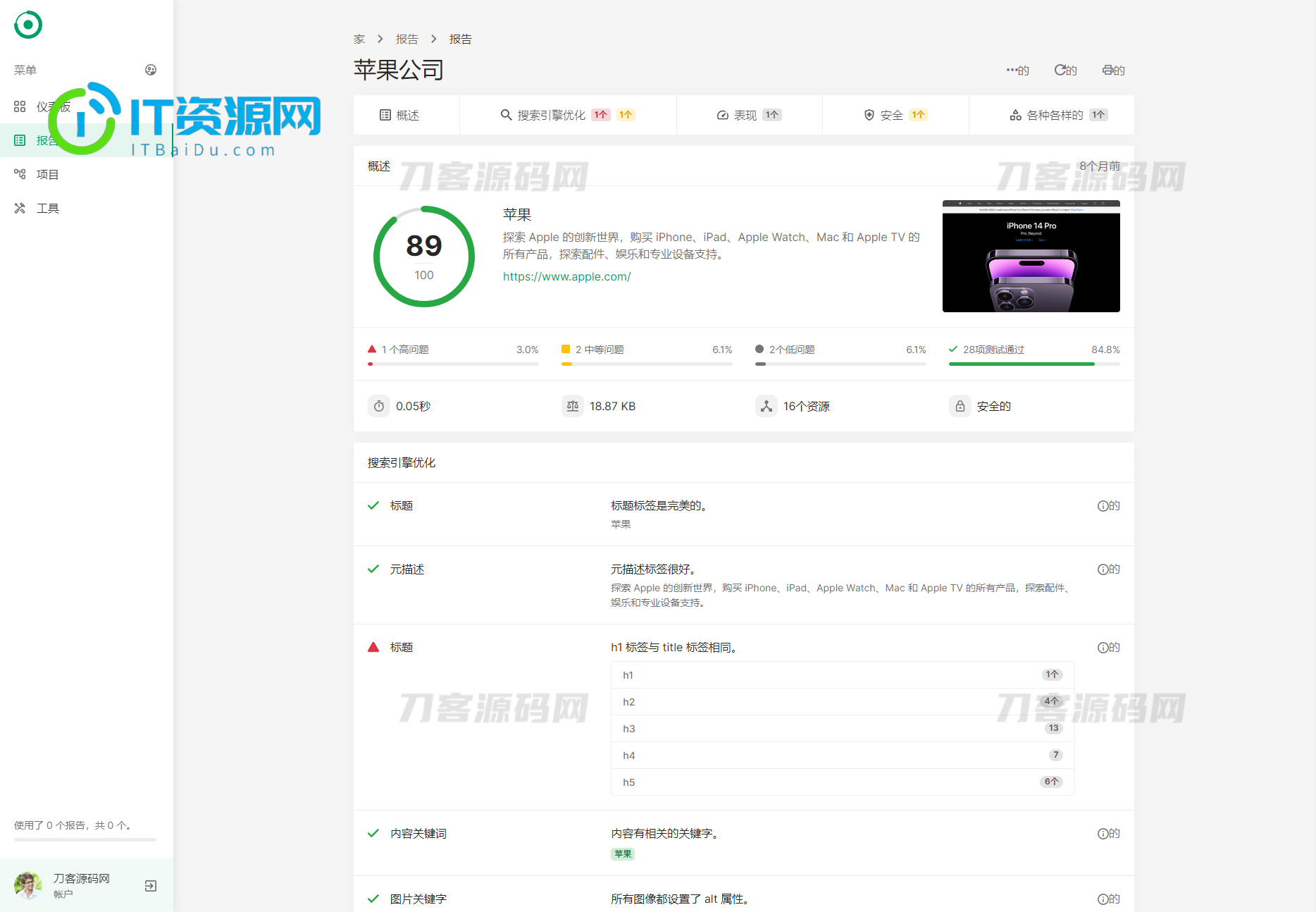This screenshot has height=912, width=1316.
Task: Open the three-dots more options menu
Action: pos(1017,70)
